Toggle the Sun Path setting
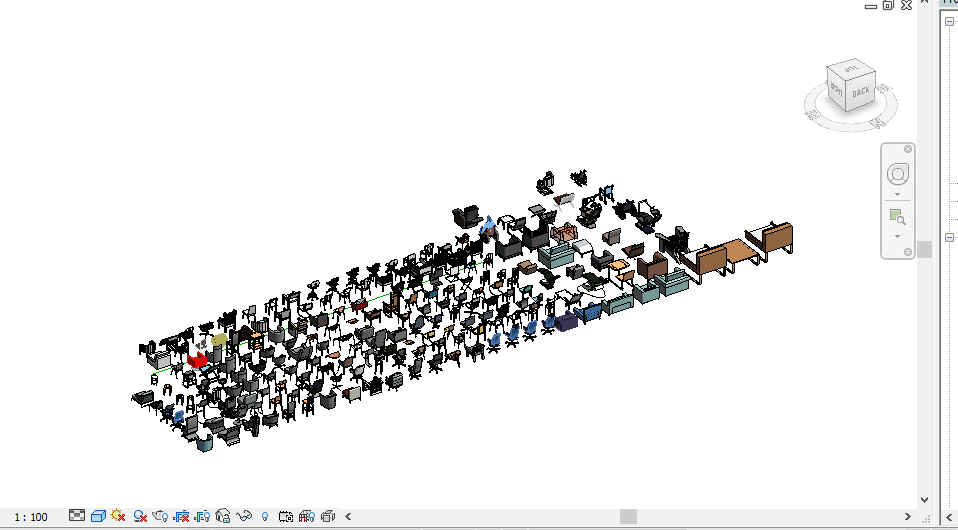 pyautogui.click(x=118, y=516)
